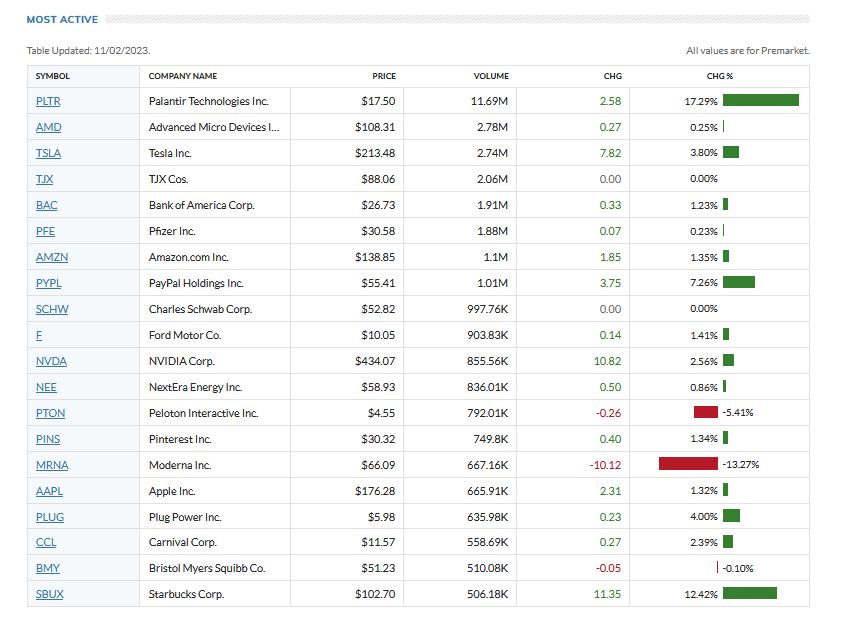Open the NVDA symbol link
This screenshot has height=621, width=841.
click(51, 361)
